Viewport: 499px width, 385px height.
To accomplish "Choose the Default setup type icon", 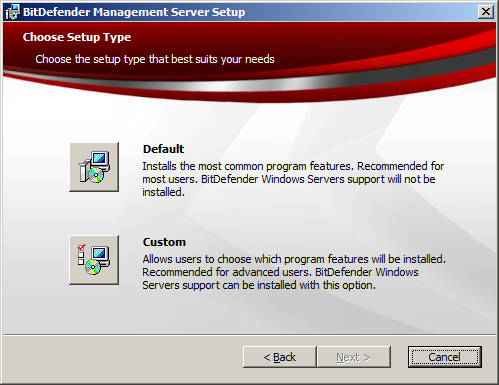I will tap(94, 167).
